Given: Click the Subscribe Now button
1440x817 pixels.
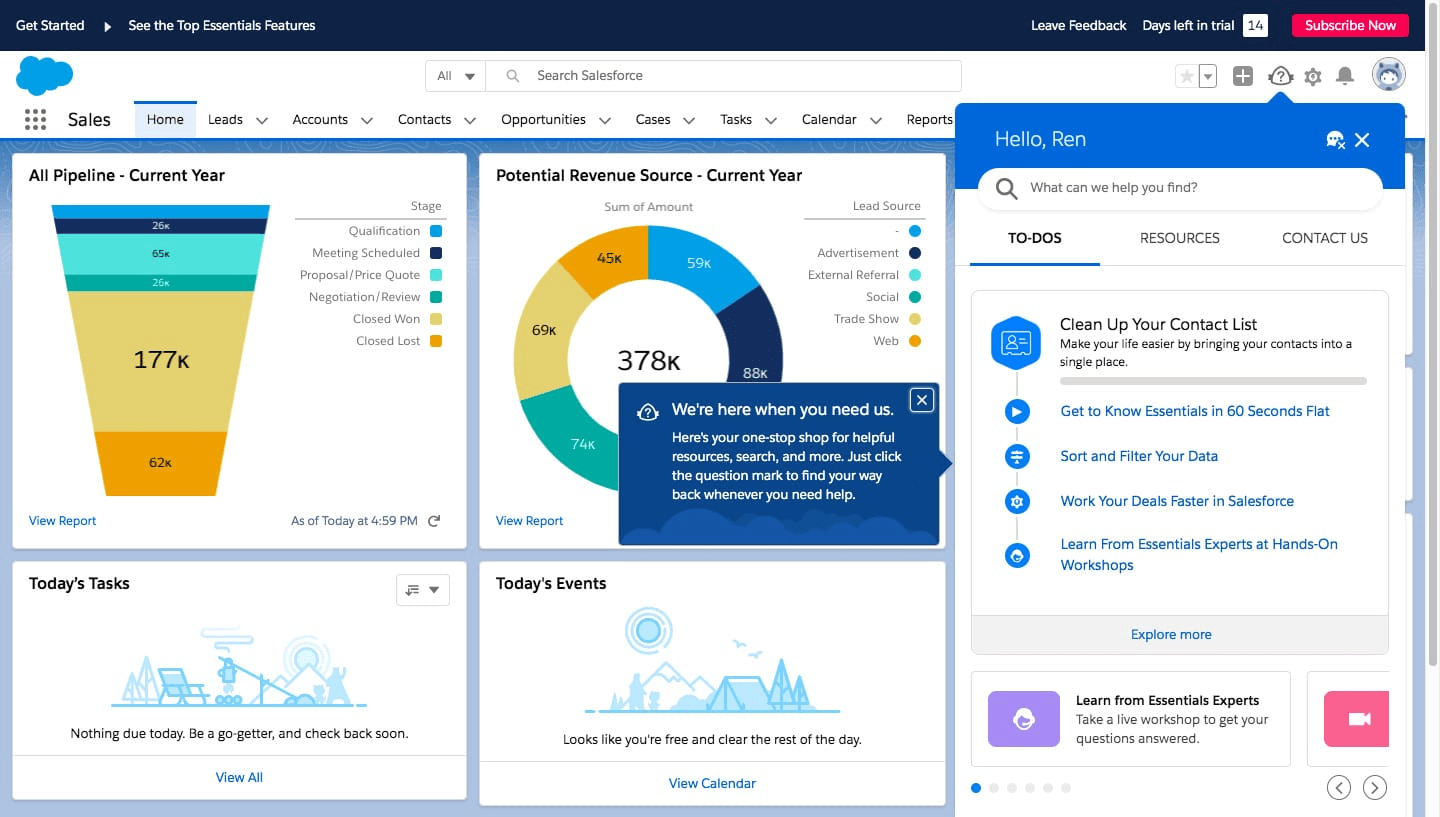Looking at the screenshot, I should 1350,25.
